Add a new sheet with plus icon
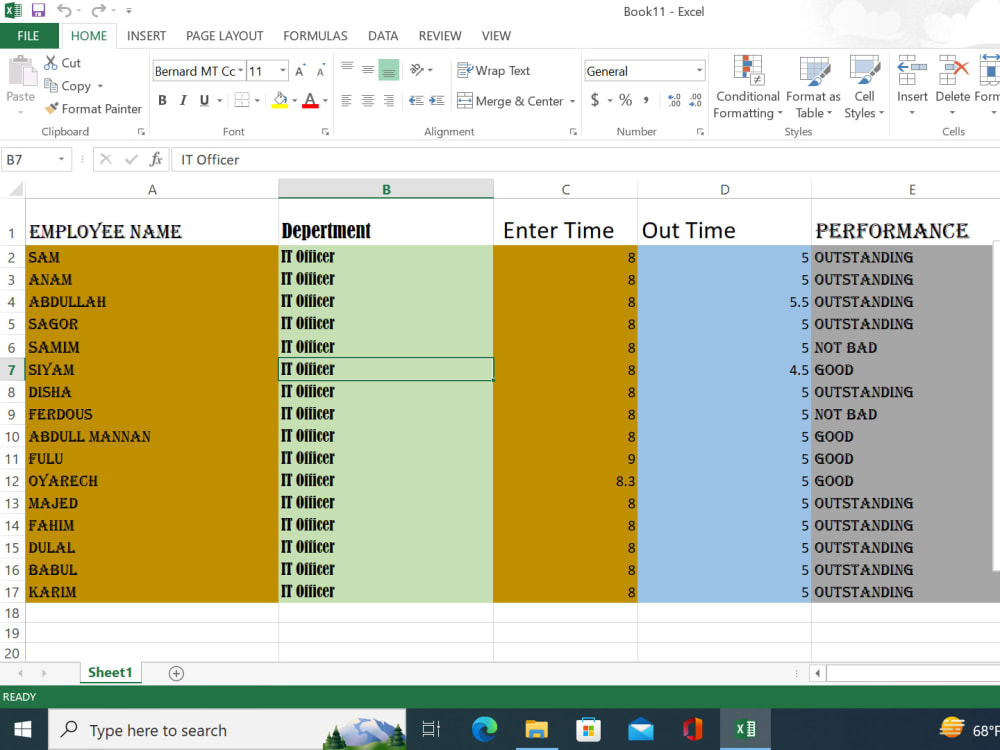Image resolution: width=1000 pixels, height=750 pixels. pos(176,673)
